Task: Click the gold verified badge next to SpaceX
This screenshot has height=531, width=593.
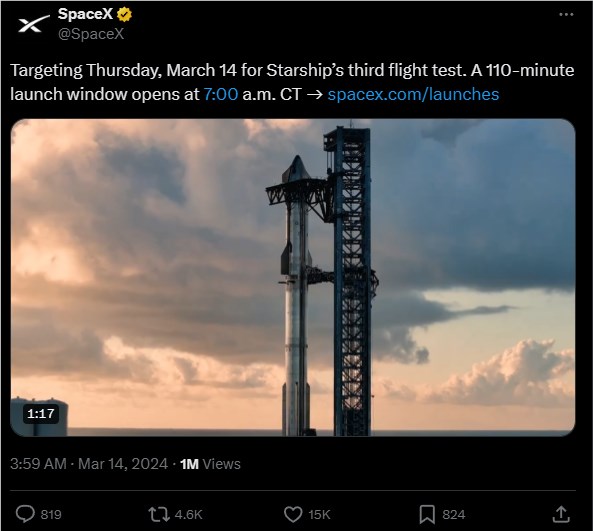Action: [124, 14]
